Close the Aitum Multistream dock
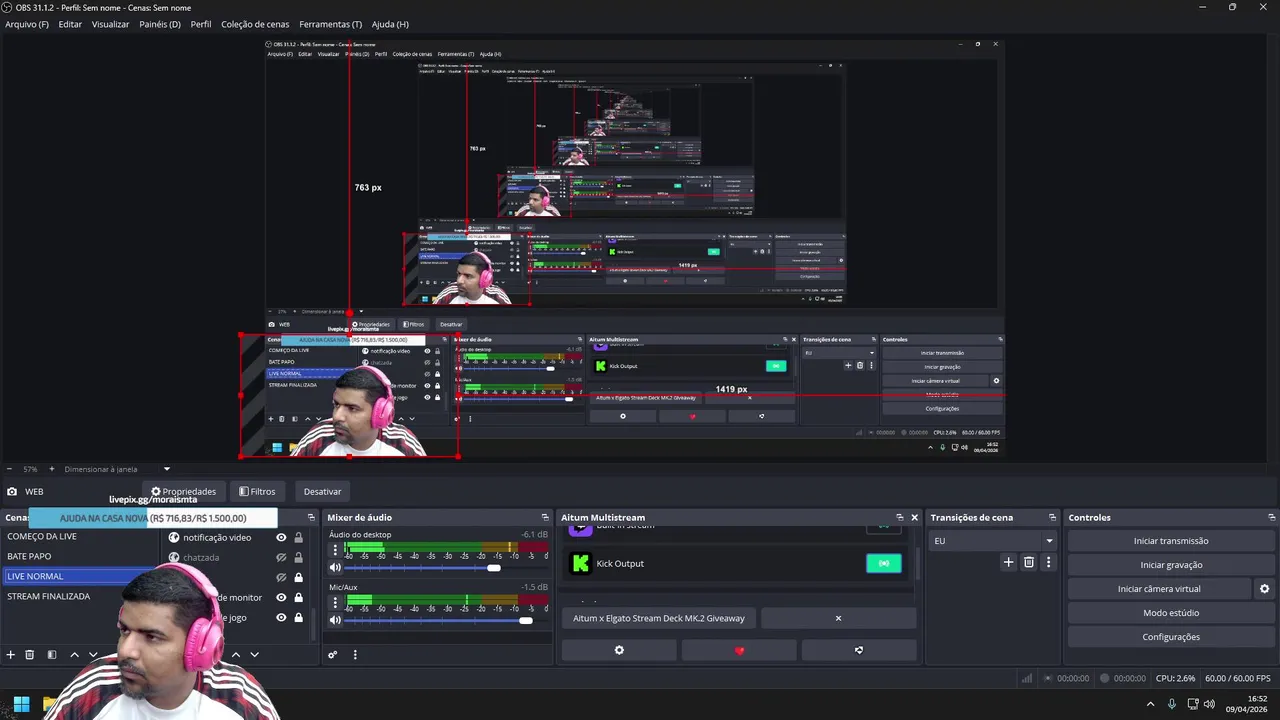 pos(914,518)
